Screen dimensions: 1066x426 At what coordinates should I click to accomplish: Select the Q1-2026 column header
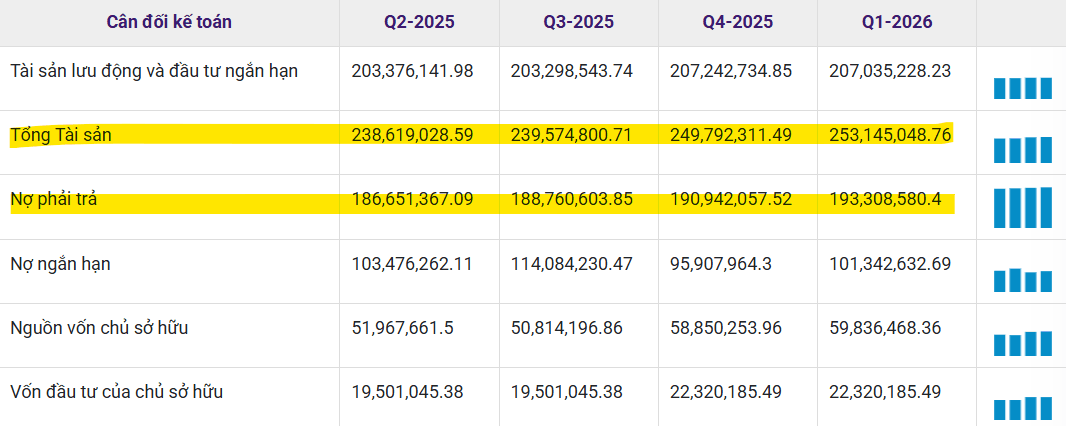click(x=897, y=22)
